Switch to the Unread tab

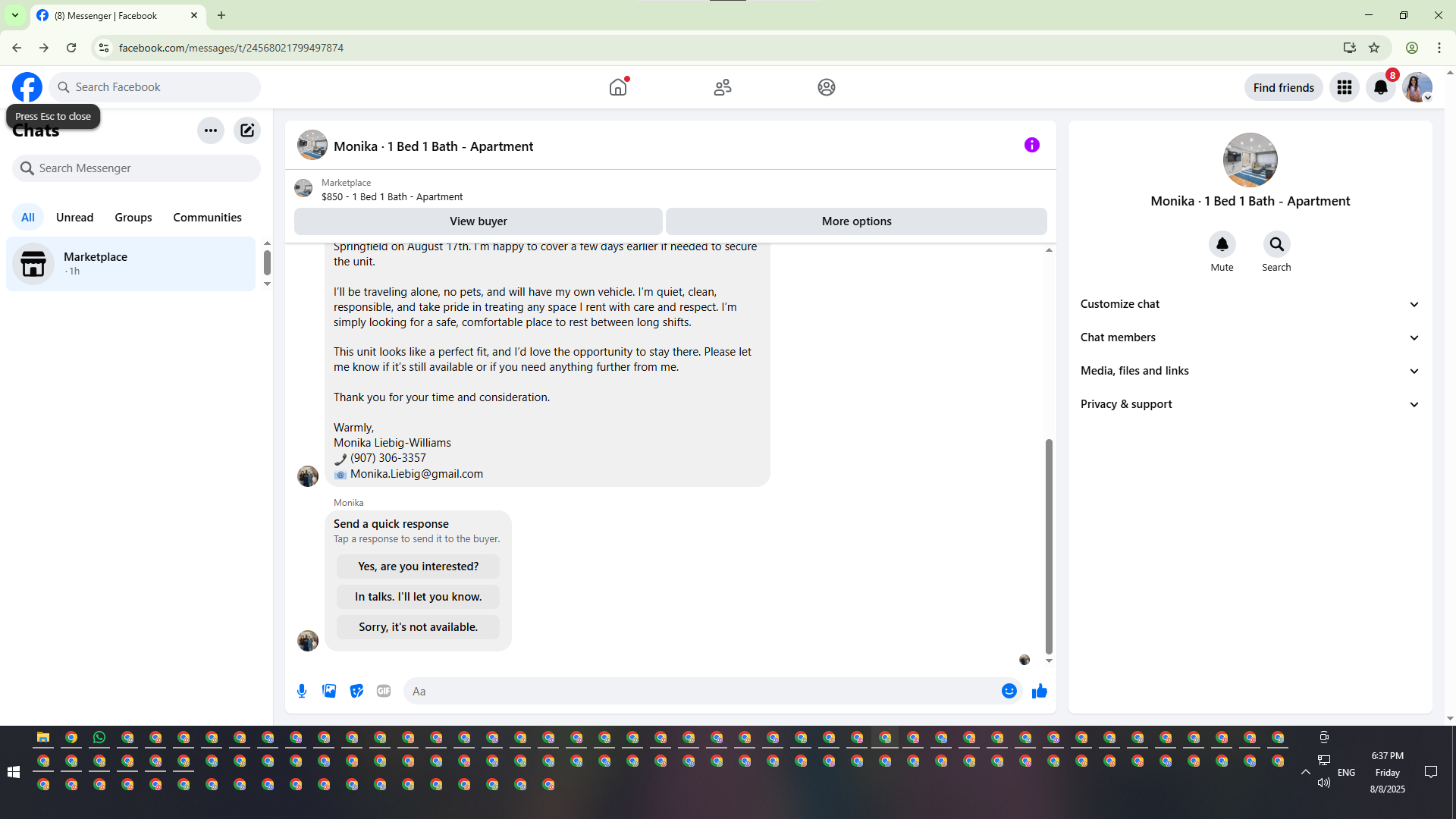(x=74, y=218)
